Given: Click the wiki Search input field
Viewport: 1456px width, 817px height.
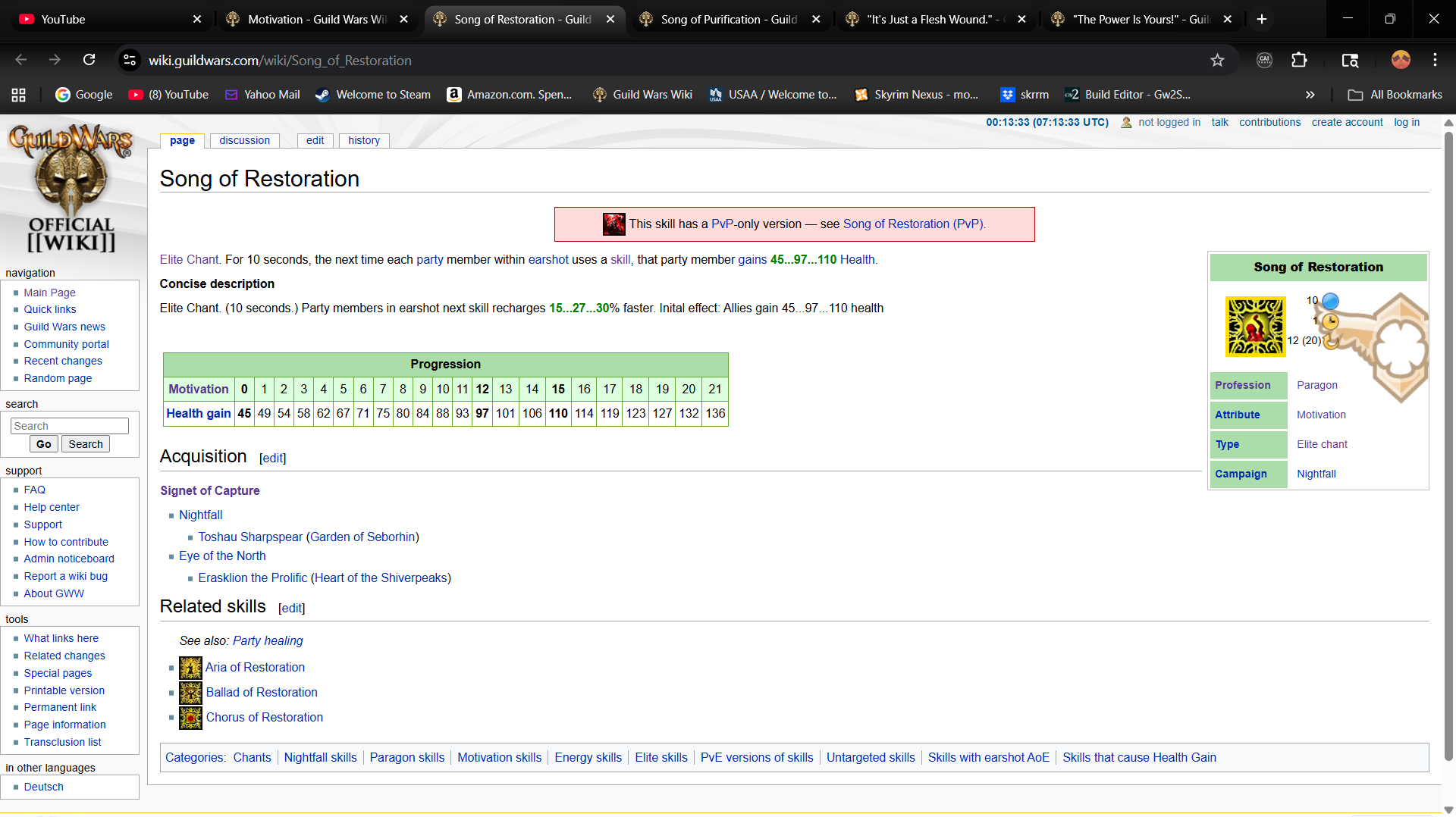Looking at the screenshot, I should click(x=70, y=426).
